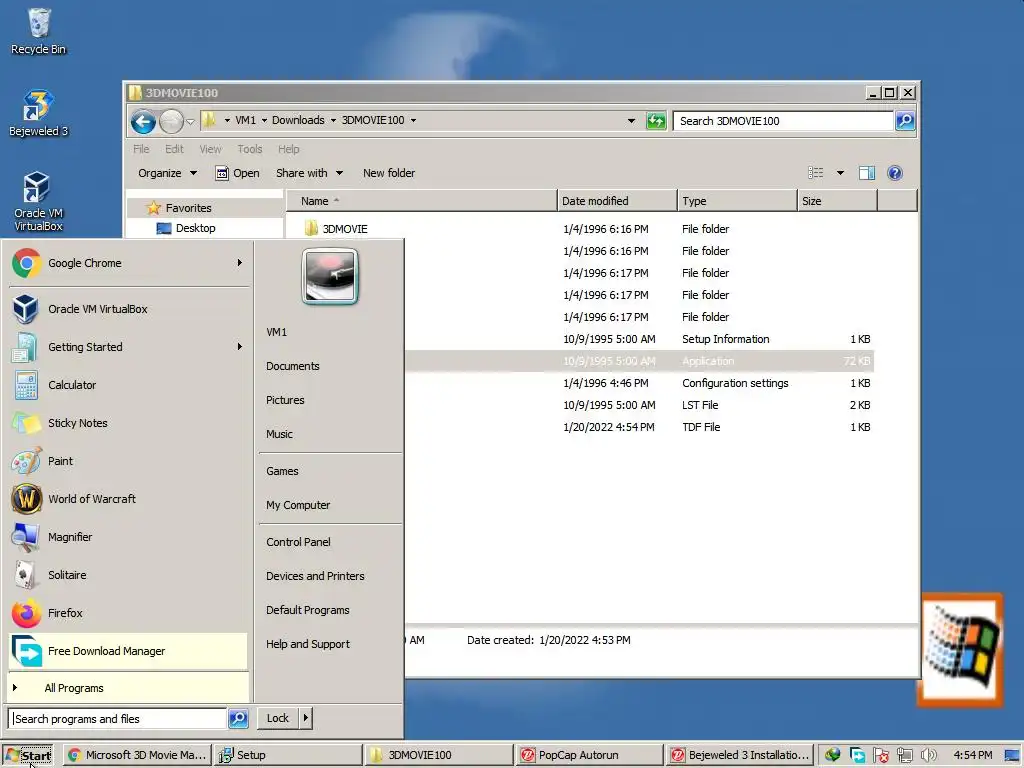This screenshot has width=1024, height=768.
Task: Open Help menu in Explorer
Action: point(289,149)
